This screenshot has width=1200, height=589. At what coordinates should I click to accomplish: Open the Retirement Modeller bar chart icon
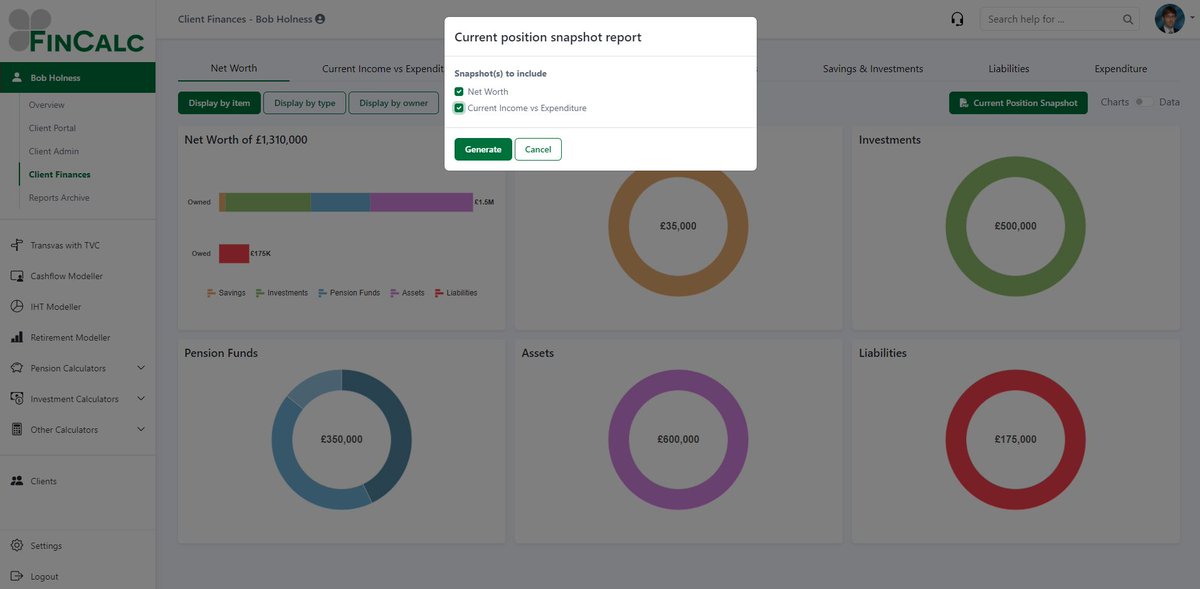click(x=18, y=337)
